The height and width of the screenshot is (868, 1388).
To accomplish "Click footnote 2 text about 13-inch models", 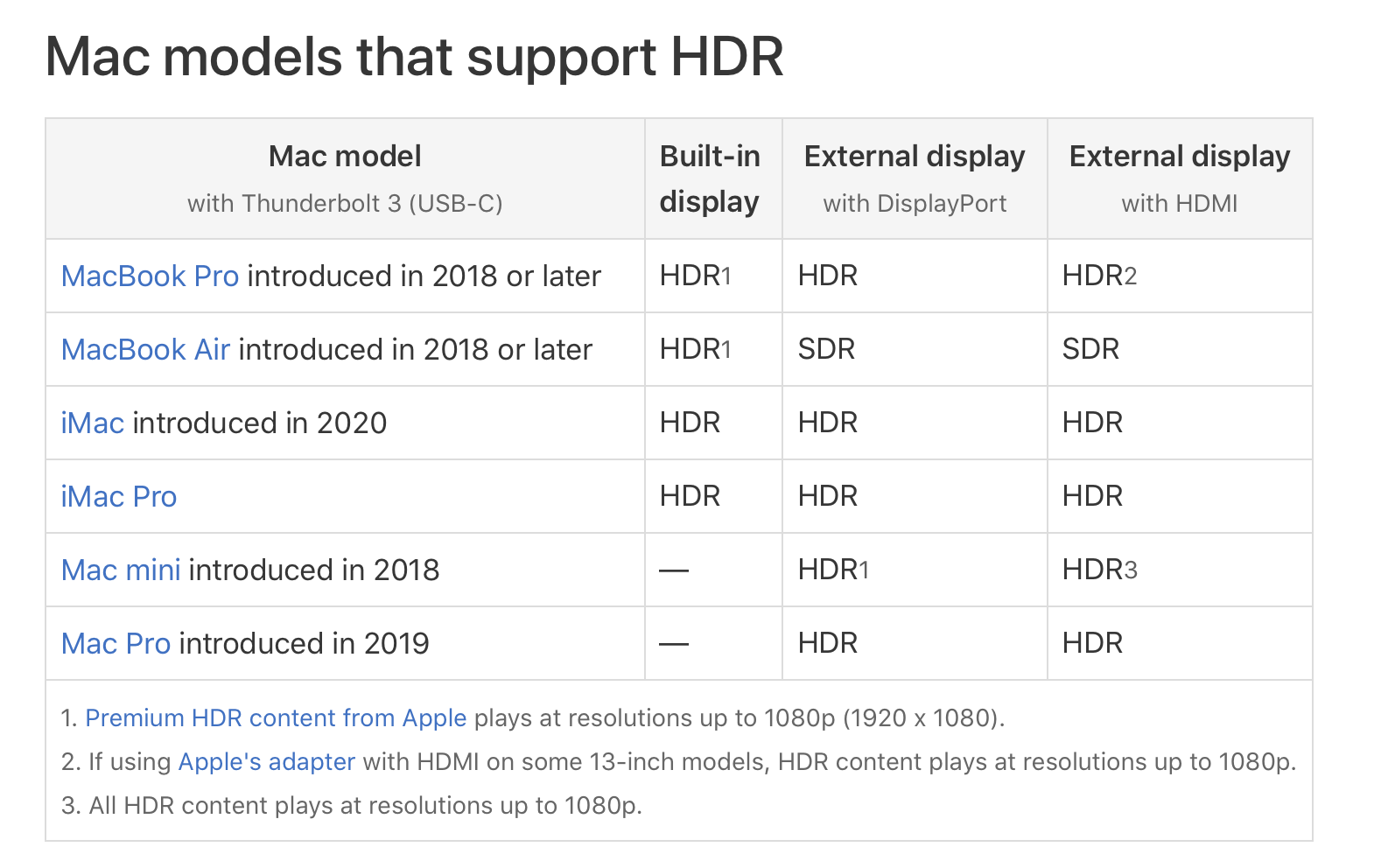I will 678,762.
